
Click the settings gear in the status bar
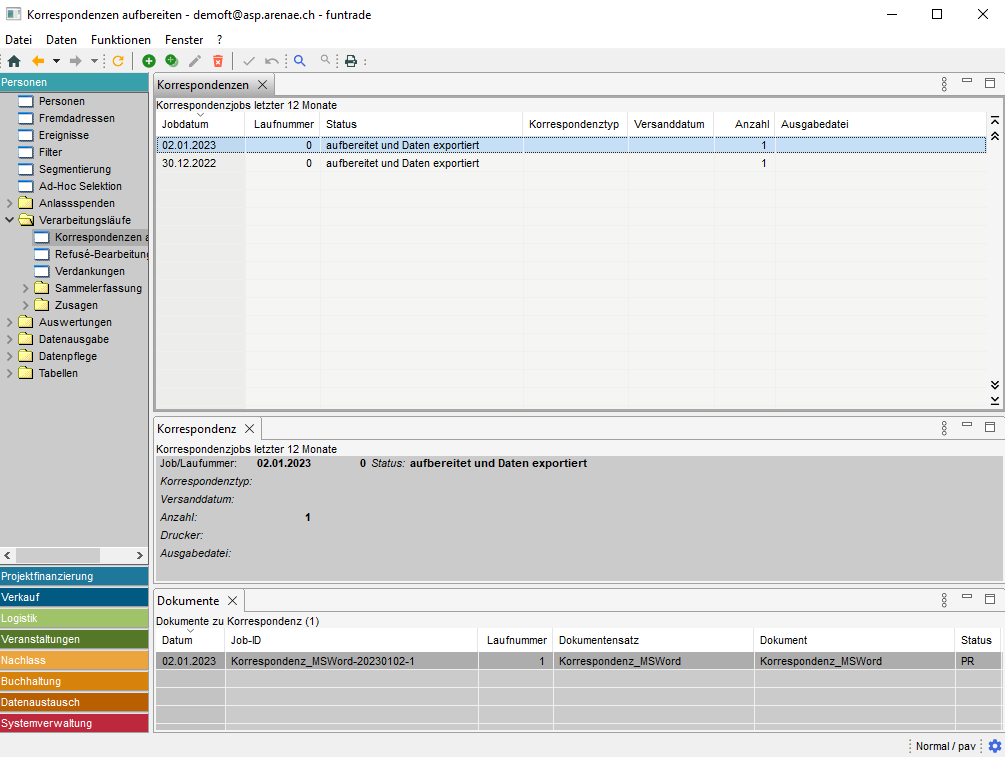pyautogui.click(x=994, y=746)
